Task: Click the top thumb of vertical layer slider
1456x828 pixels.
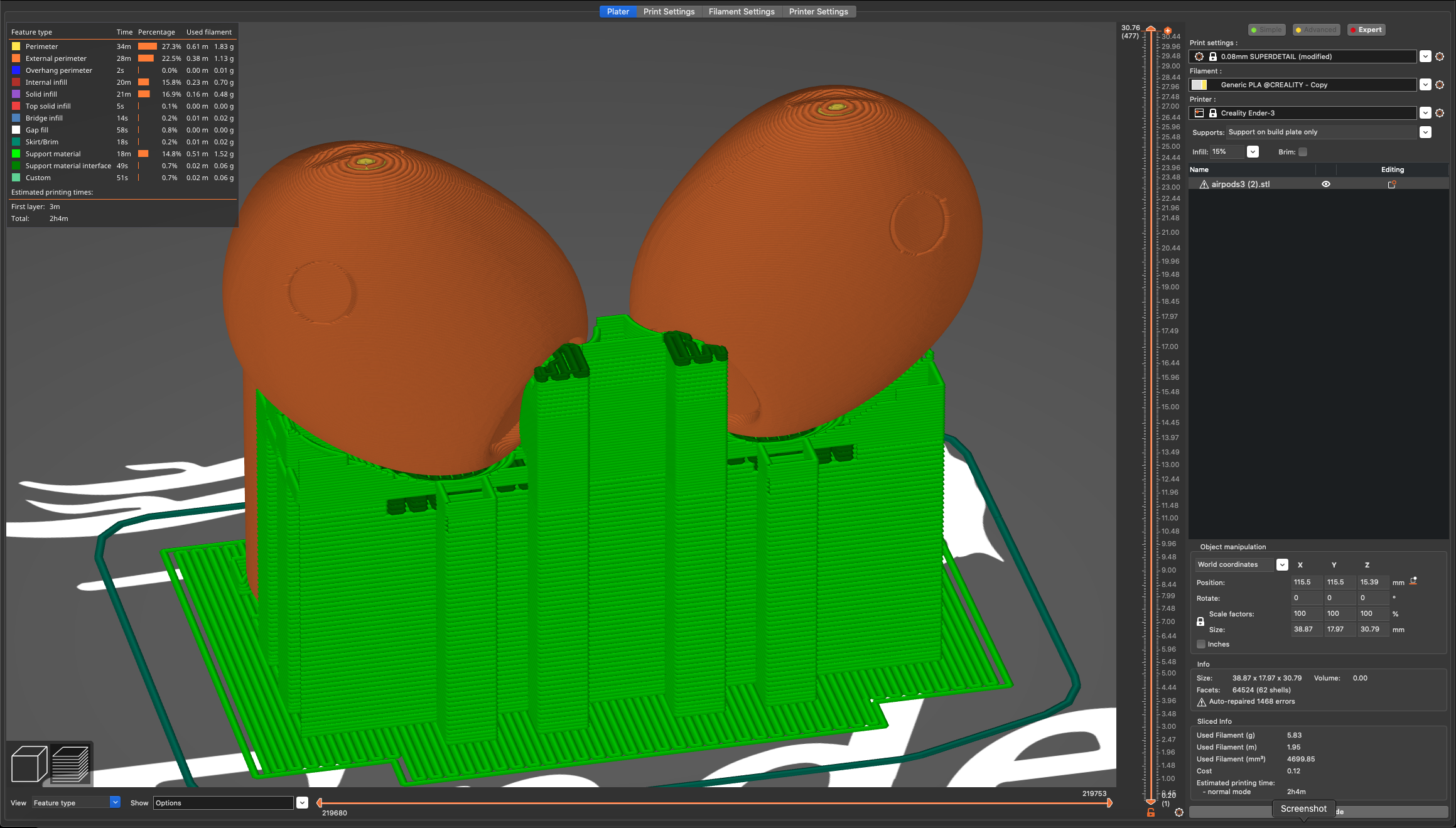Action: 1151,29
